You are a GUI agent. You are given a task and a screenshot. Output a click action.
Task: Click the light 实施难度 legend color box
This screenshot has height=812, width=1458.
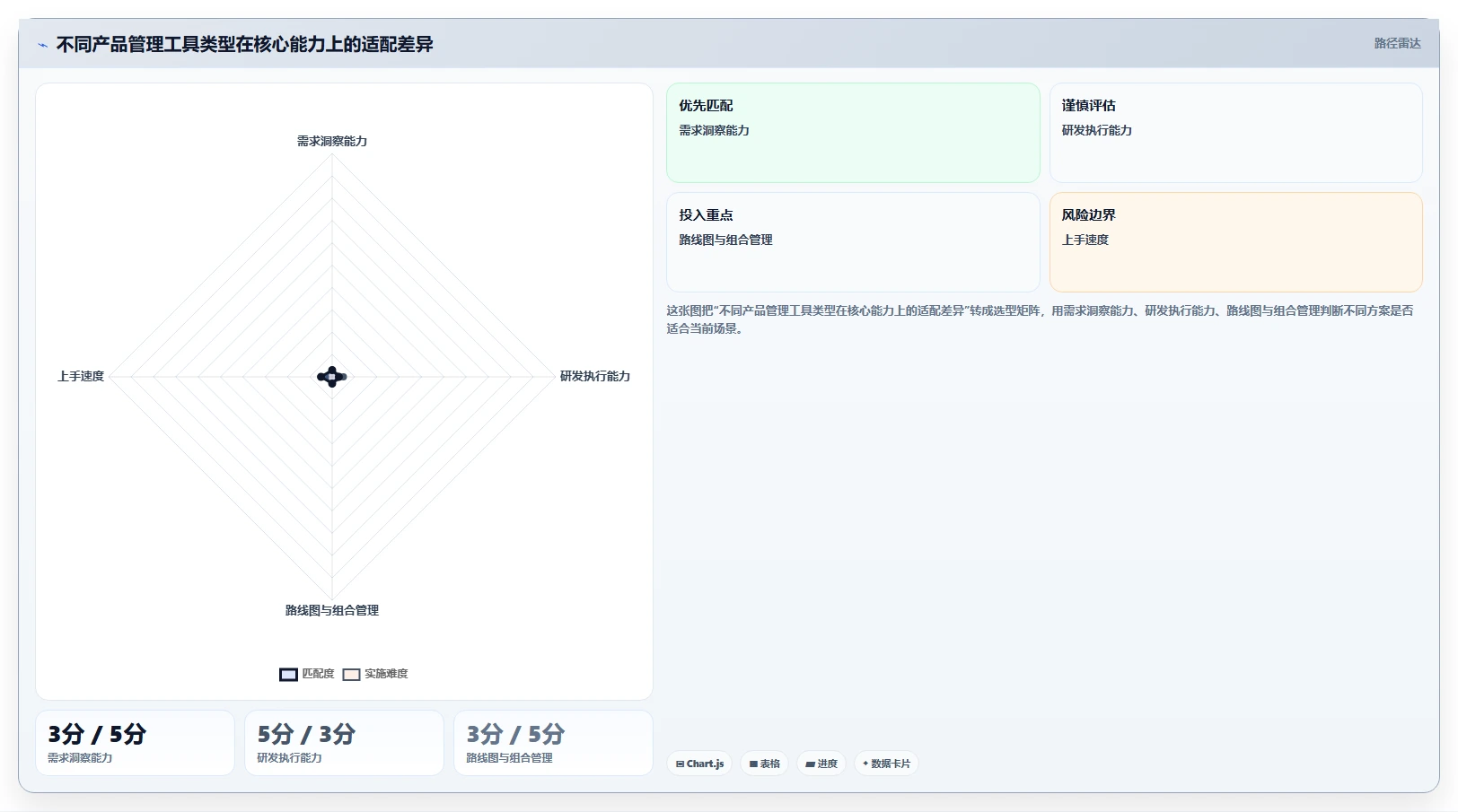[x=351, y=675]
